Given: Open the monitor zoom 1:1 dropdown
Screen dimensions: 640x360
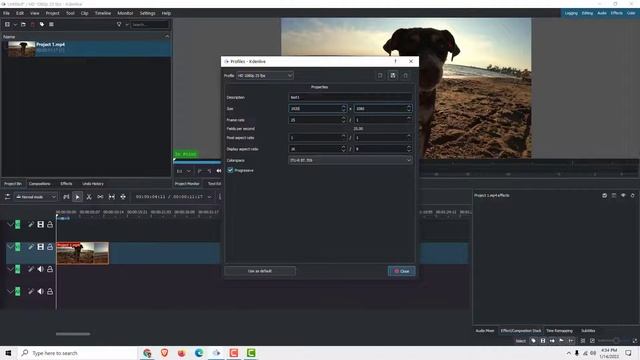Looking at the screenshot, I should click(183, 171).
